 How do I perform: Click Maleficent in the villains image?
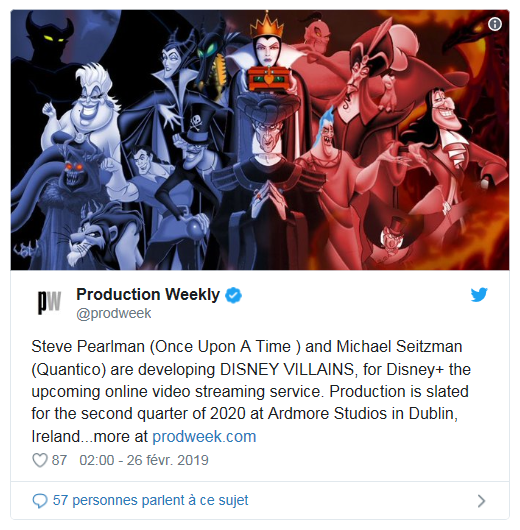coord(172,78)
